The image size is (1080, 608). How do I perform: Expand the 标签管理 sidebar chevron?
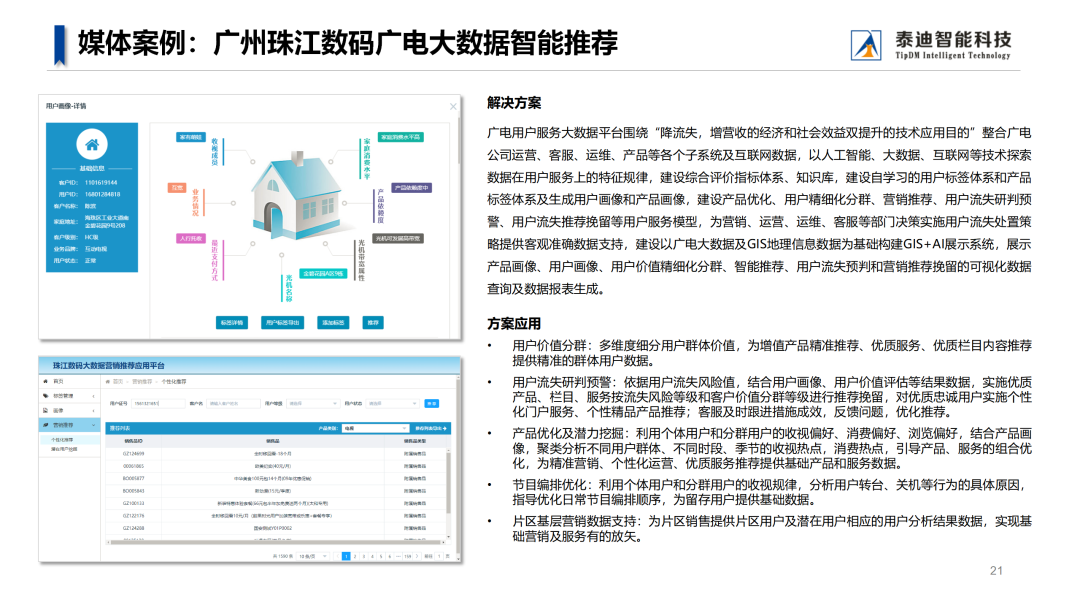93,396
